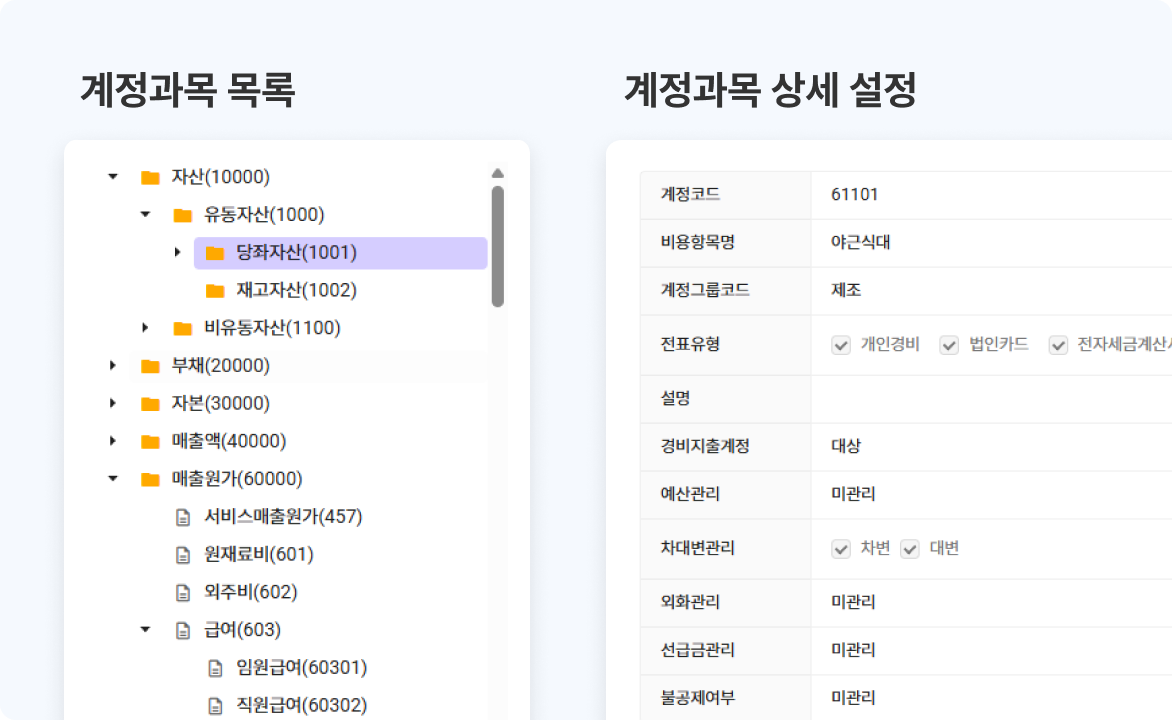Select 매출액(40000) in the account list
Viewport: 1172px width, 720px height.
tap(229, 441)
